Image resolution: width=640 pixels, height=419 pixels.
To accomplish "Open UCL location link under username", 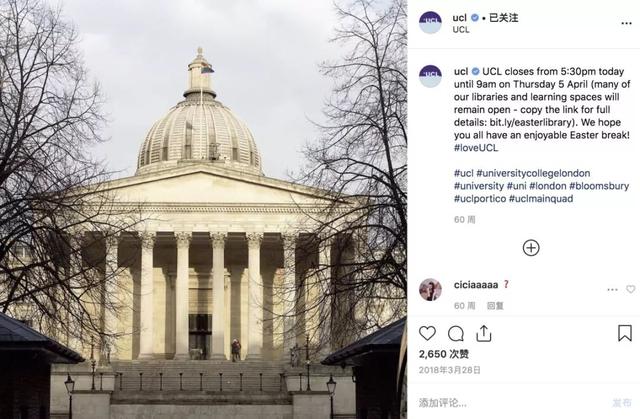I will [x=461, y=29].
